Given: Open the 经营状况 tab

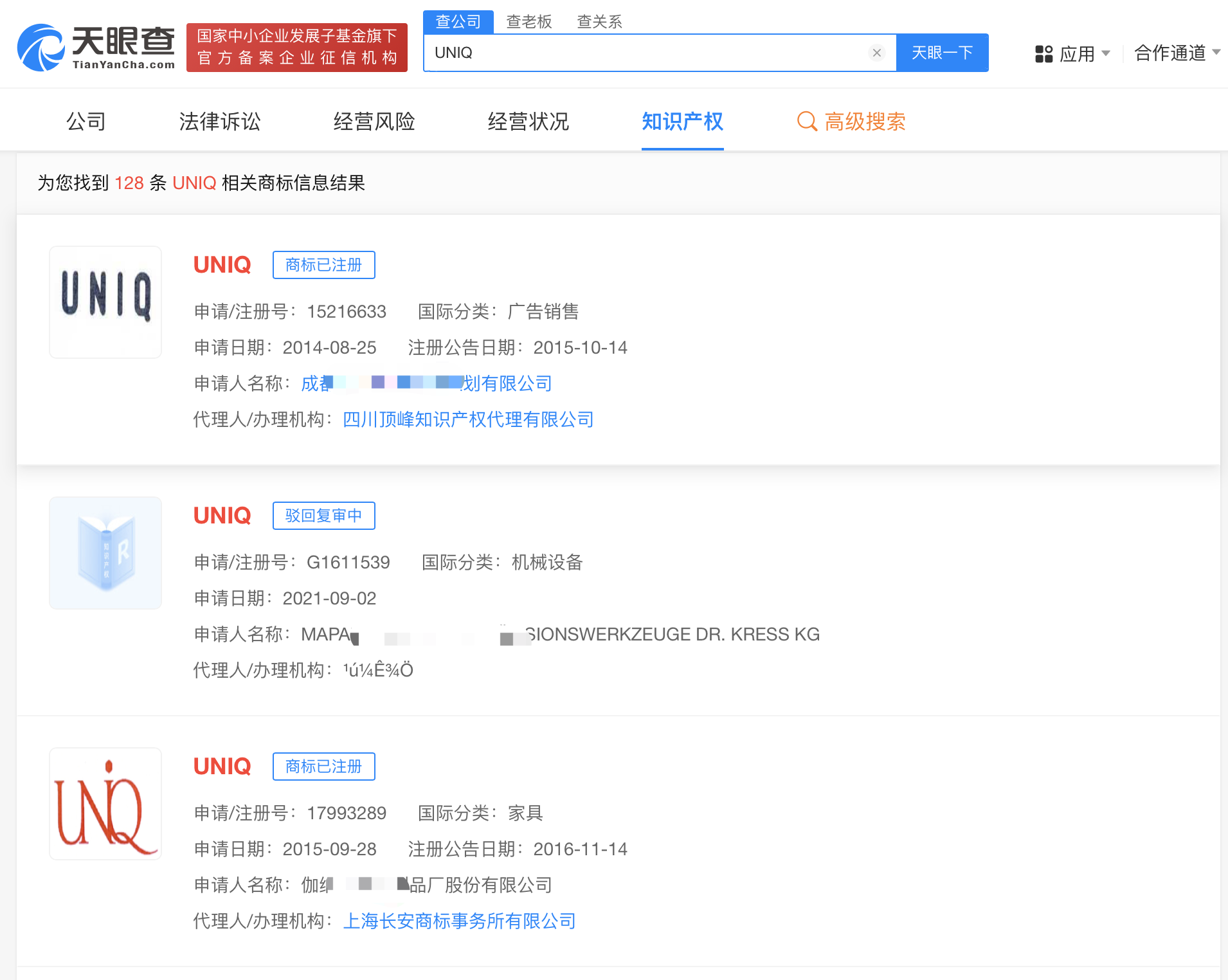Looking at the screenshot, I should tap(528, 122).
